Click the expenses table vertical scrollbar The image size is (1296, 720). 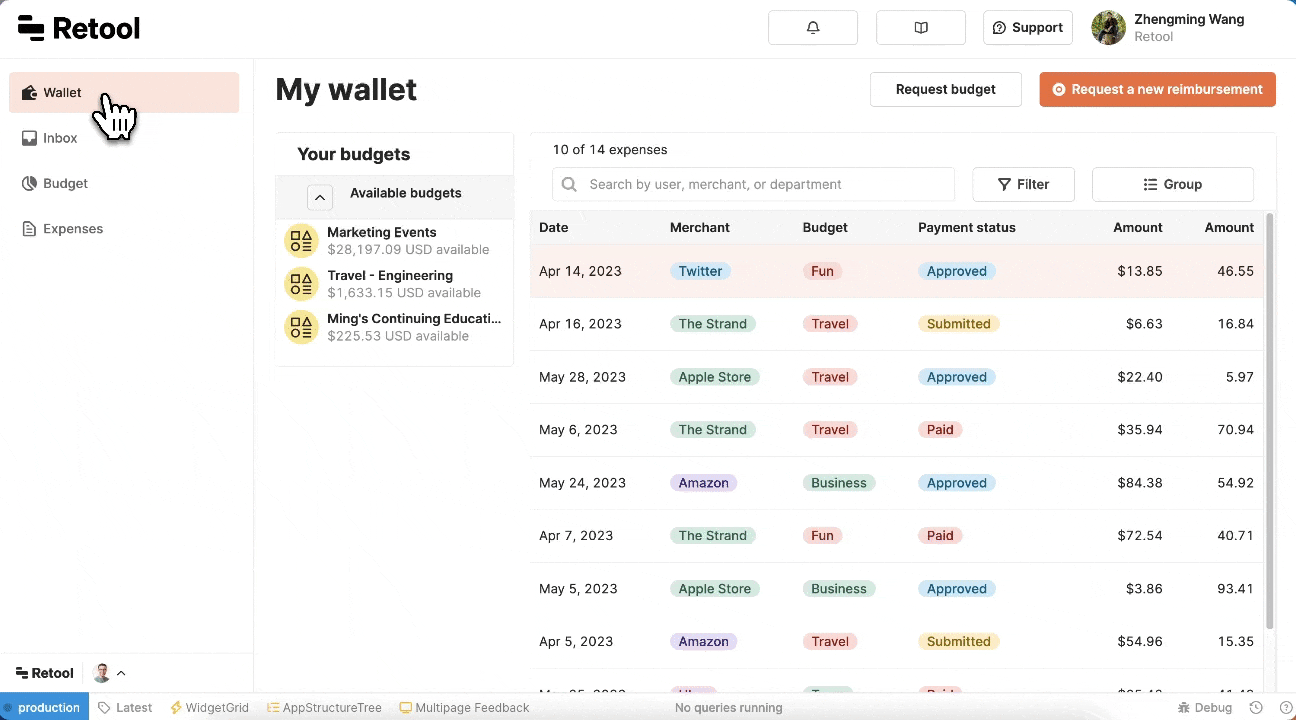pyautogui.click(x=1270, y=420)
